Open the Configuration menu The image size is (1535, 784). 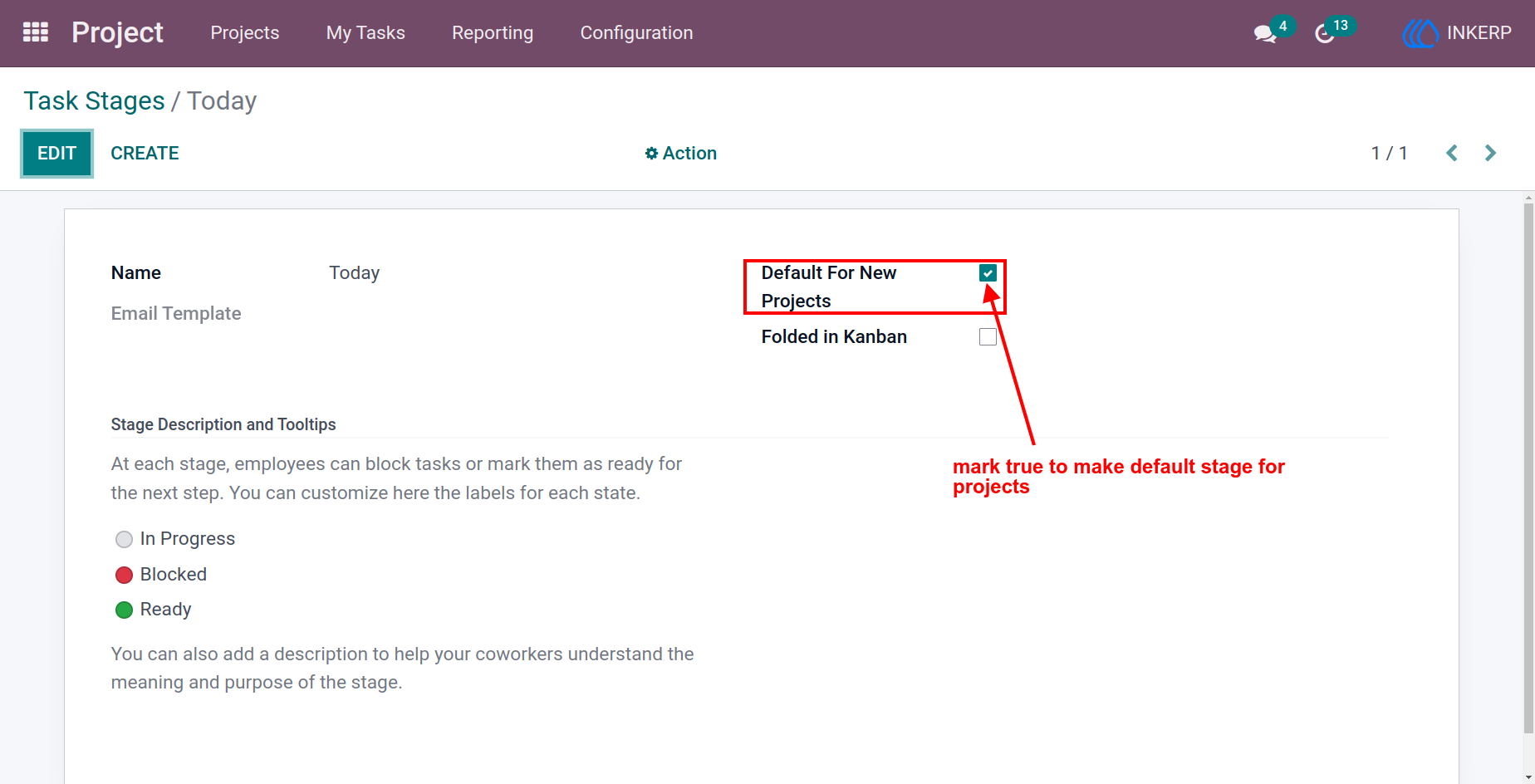click(x=636, y=32)
